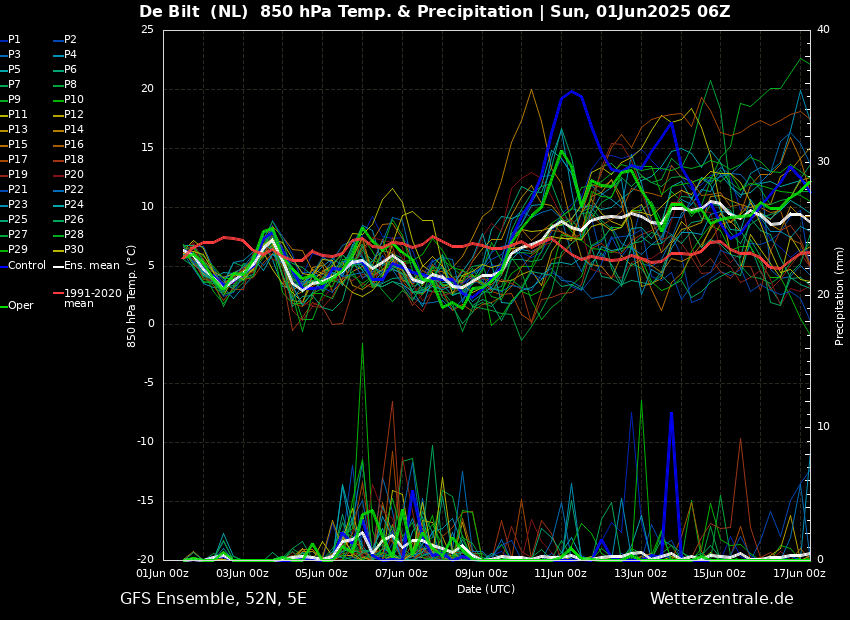This screenshot has width=850, height=620.
Task: Click P29 in the legend
Action: pos(14,250)
